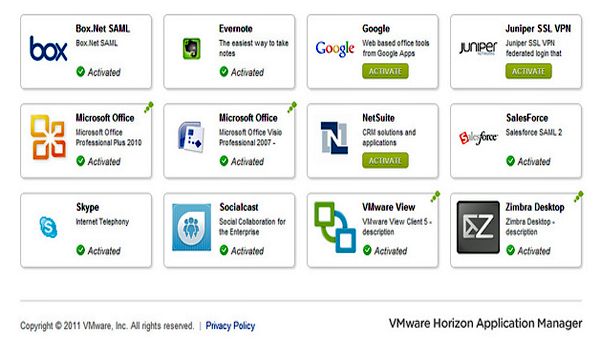This screenshot has height=363, width=600.
Task: Click the Juniper Networks logo
Action: (x=478, y=48)
